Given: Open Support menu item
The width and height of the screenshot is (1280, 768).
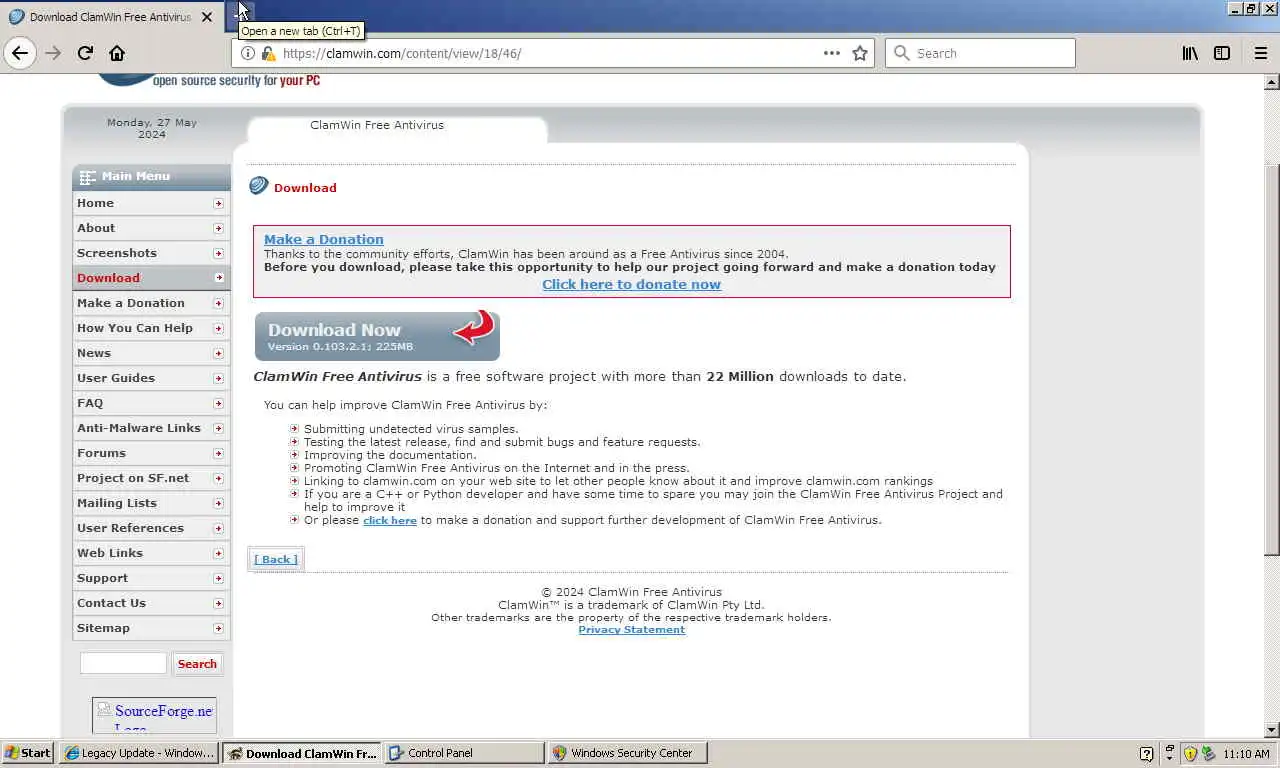Looking at the screenshot, I should pyautogui.click(x=151, y=578).
